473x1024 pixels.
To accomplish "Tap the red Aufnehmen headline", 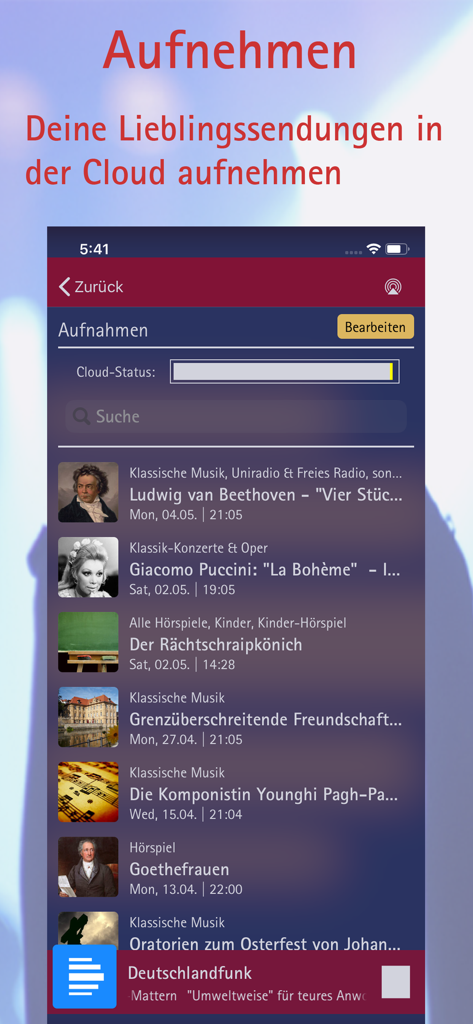I will (229, 51).
